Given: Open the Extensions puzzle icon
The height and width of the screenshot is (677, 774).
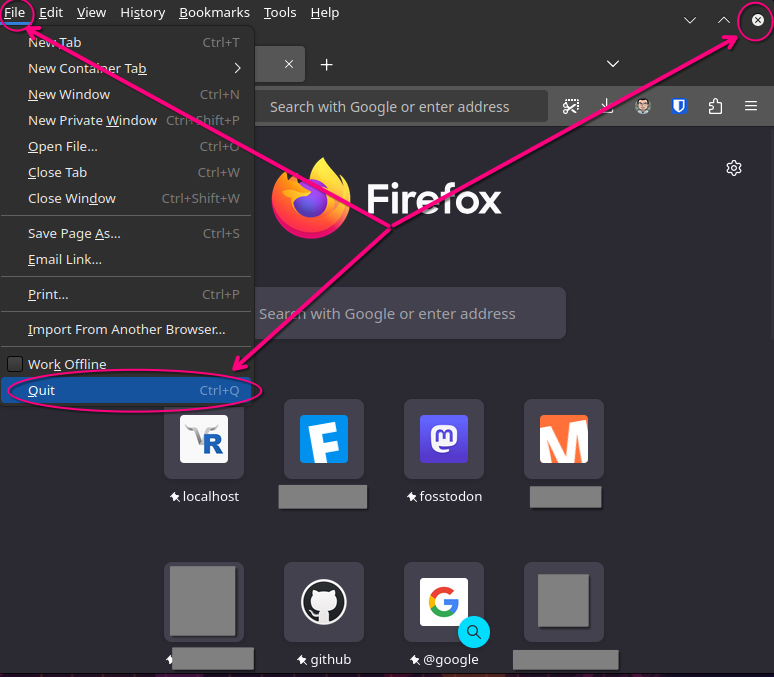Looking at the screenshot, I should pyautogui.click(x=715, y=106).
